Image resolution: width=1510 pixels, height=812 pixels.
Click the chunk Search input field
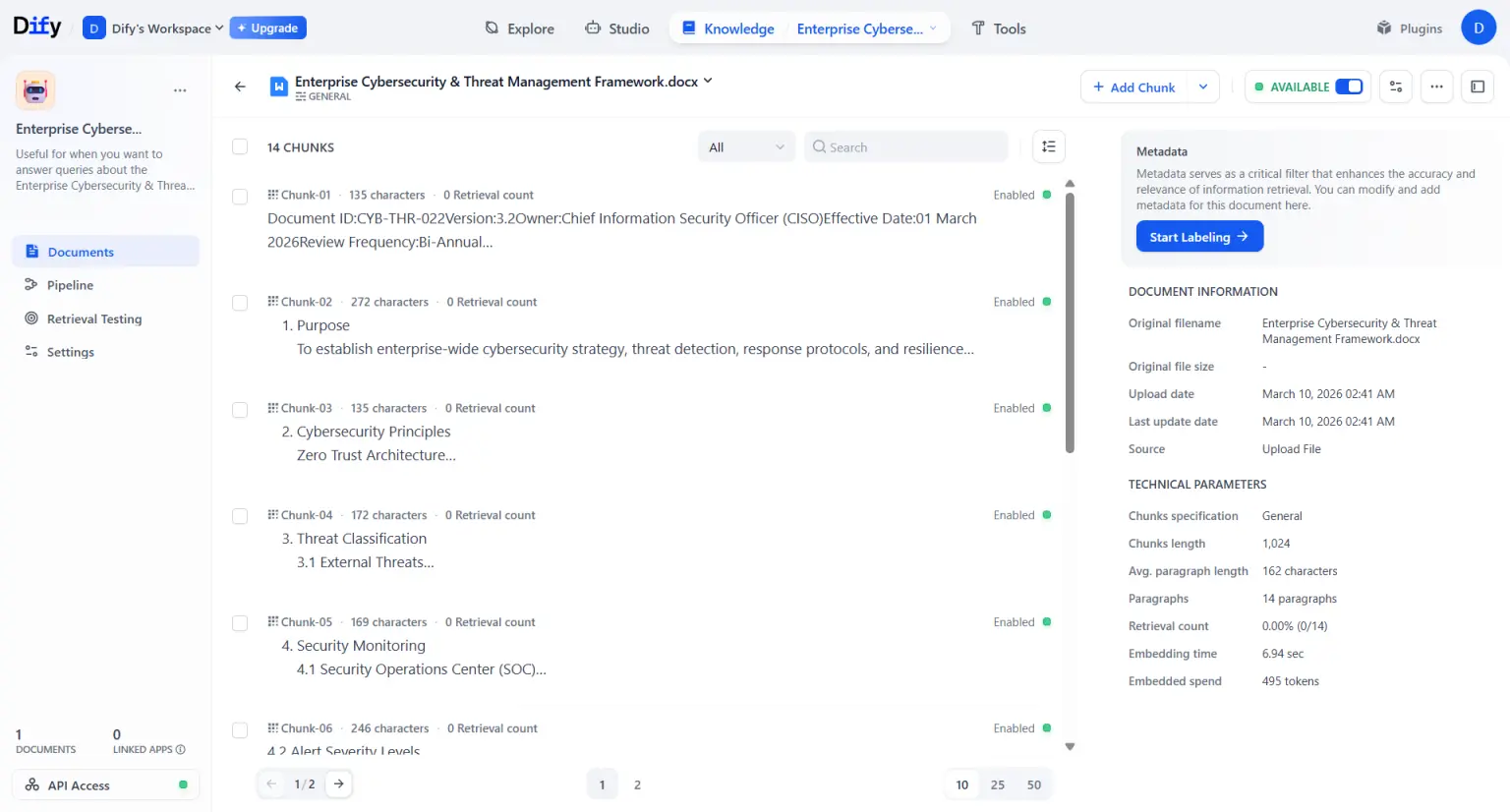pos(906,146)
